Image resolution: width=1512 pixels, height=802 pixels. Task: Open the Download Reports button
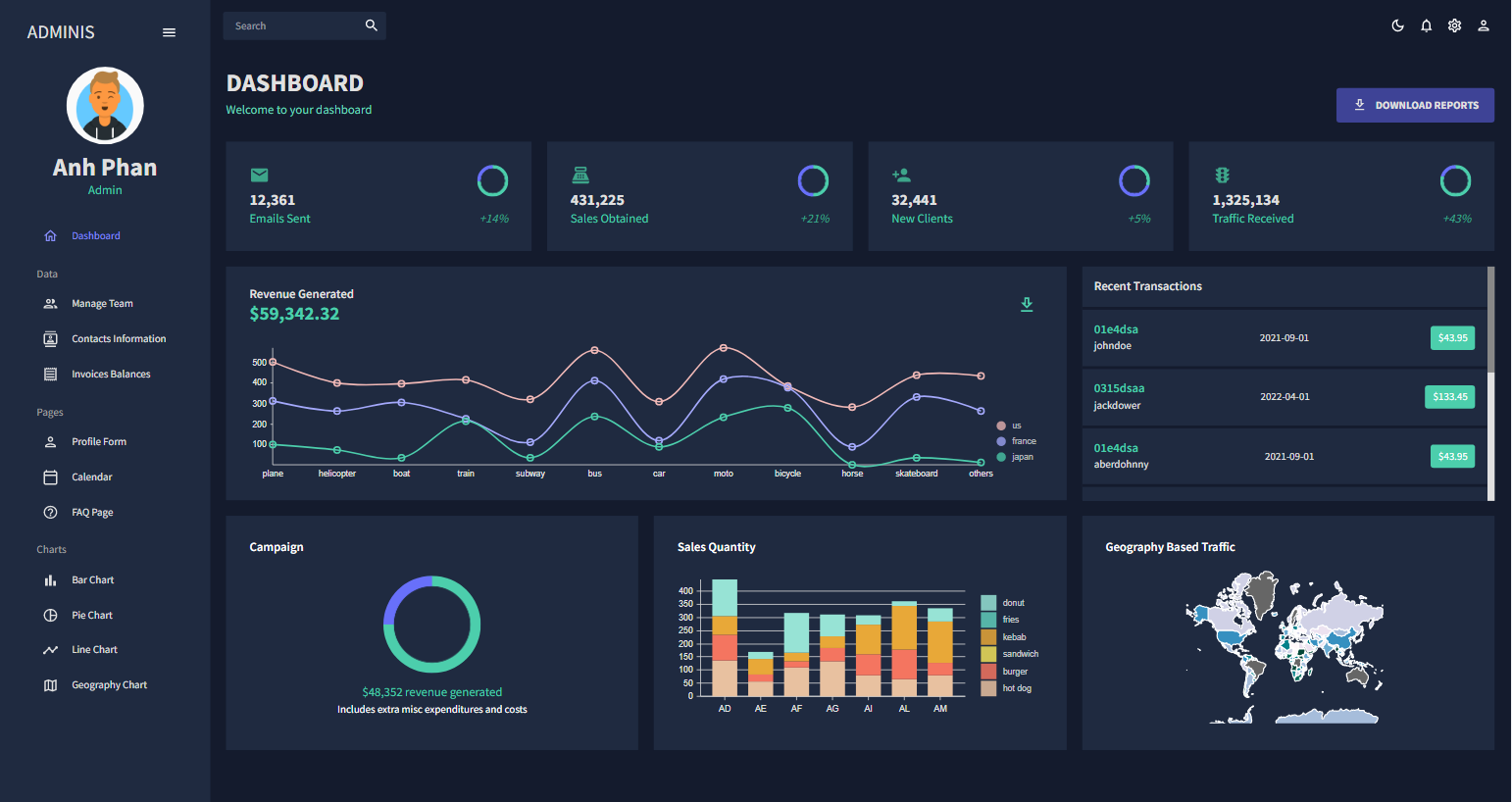click(1415, 105)
